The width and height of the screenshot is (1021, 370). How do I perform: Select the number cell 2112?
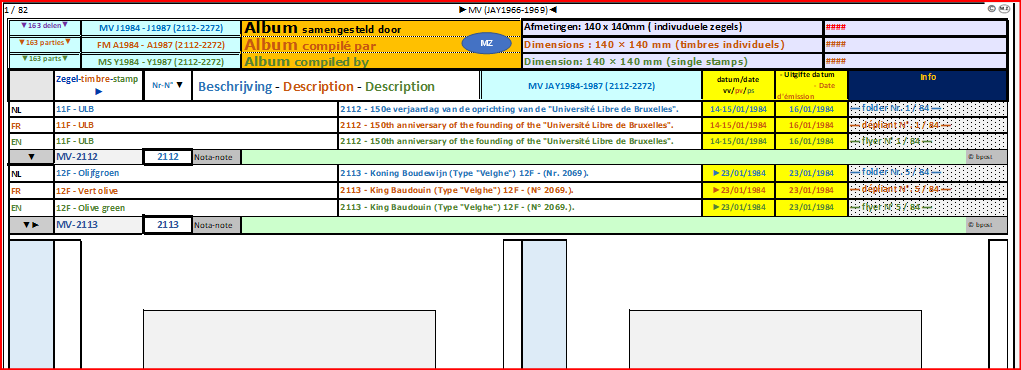pyautogui.click(x=168, y=157)
